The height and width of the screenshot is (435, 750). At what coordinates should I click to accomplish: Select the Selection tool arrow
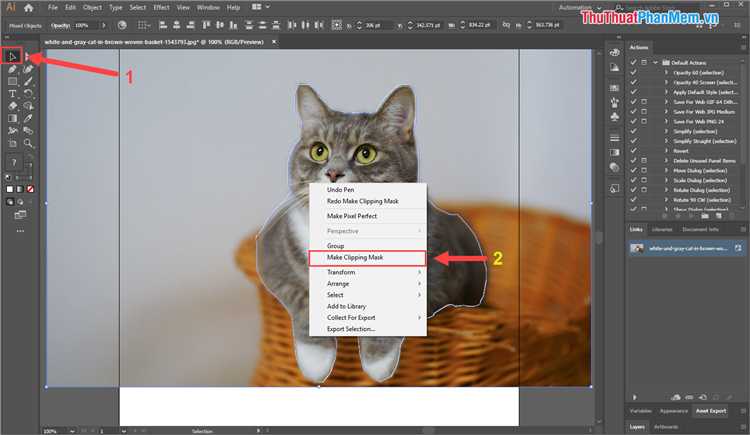(x=13, y=57)
